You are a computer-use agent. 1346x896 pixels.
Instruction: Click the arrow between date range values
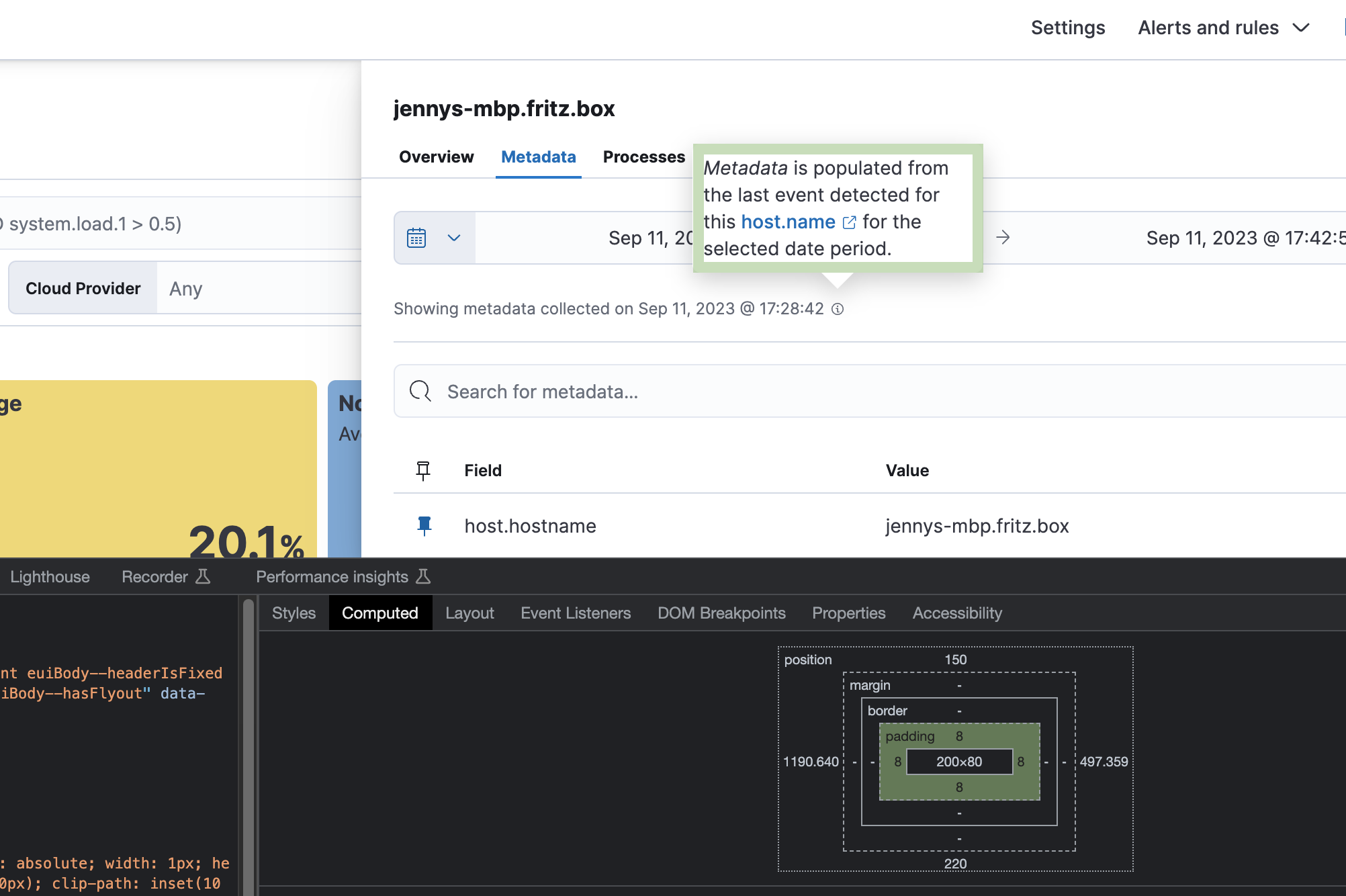tap(1003, 237)
